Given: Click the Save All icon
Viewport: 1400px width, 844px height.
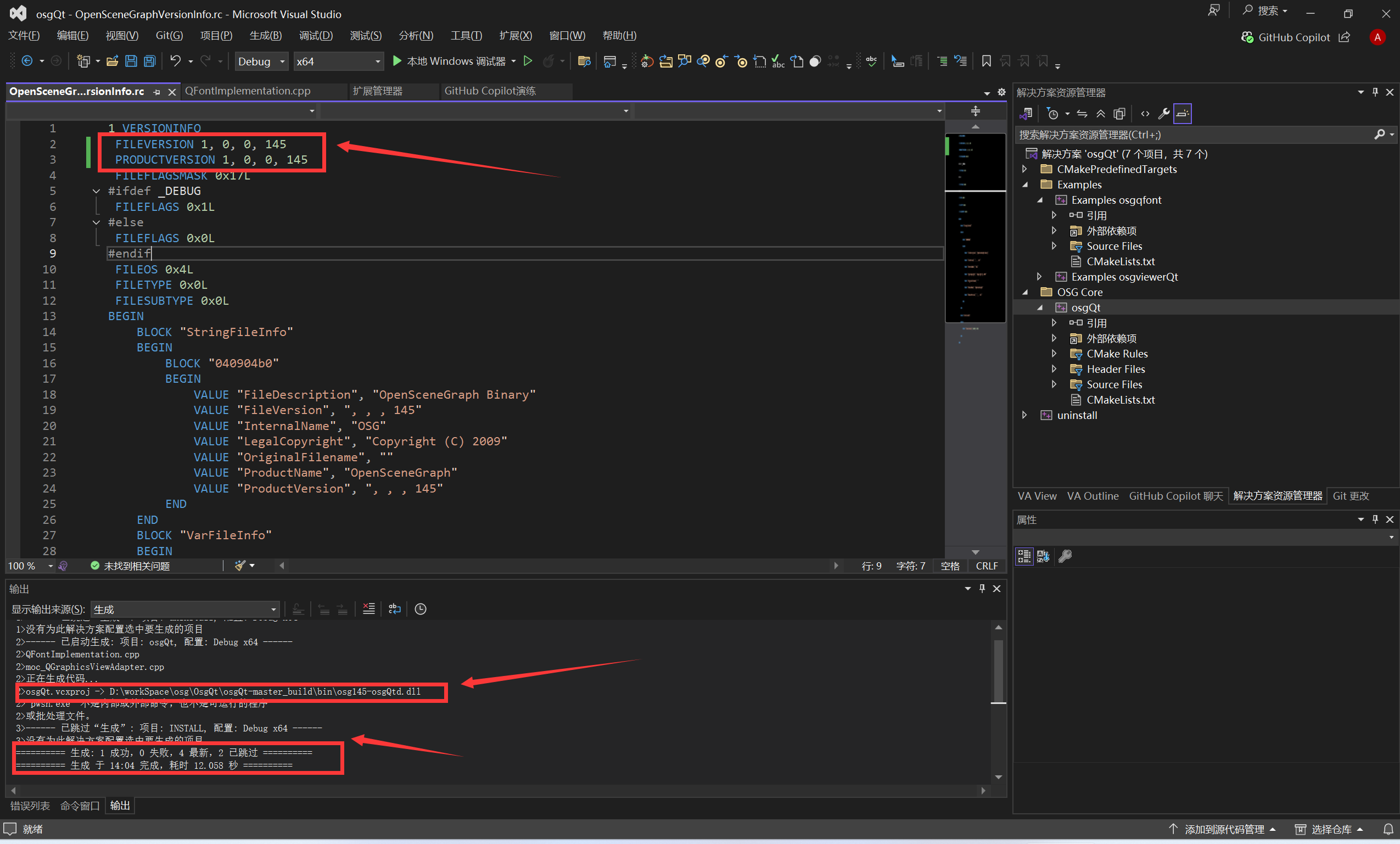Looking at the screenshot, I should click(149, 61).
